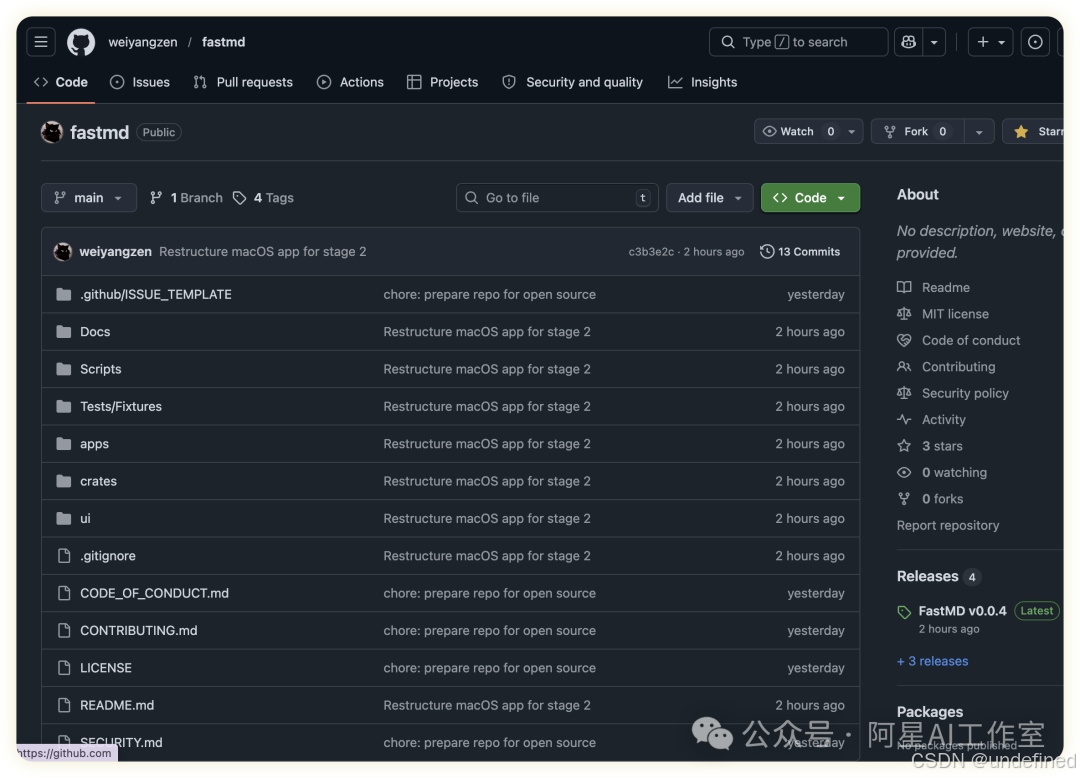Viewport: 1080px width, 778px height.
Task: Click the GitHub Octocat logo
Action: (x=81, y=42)
